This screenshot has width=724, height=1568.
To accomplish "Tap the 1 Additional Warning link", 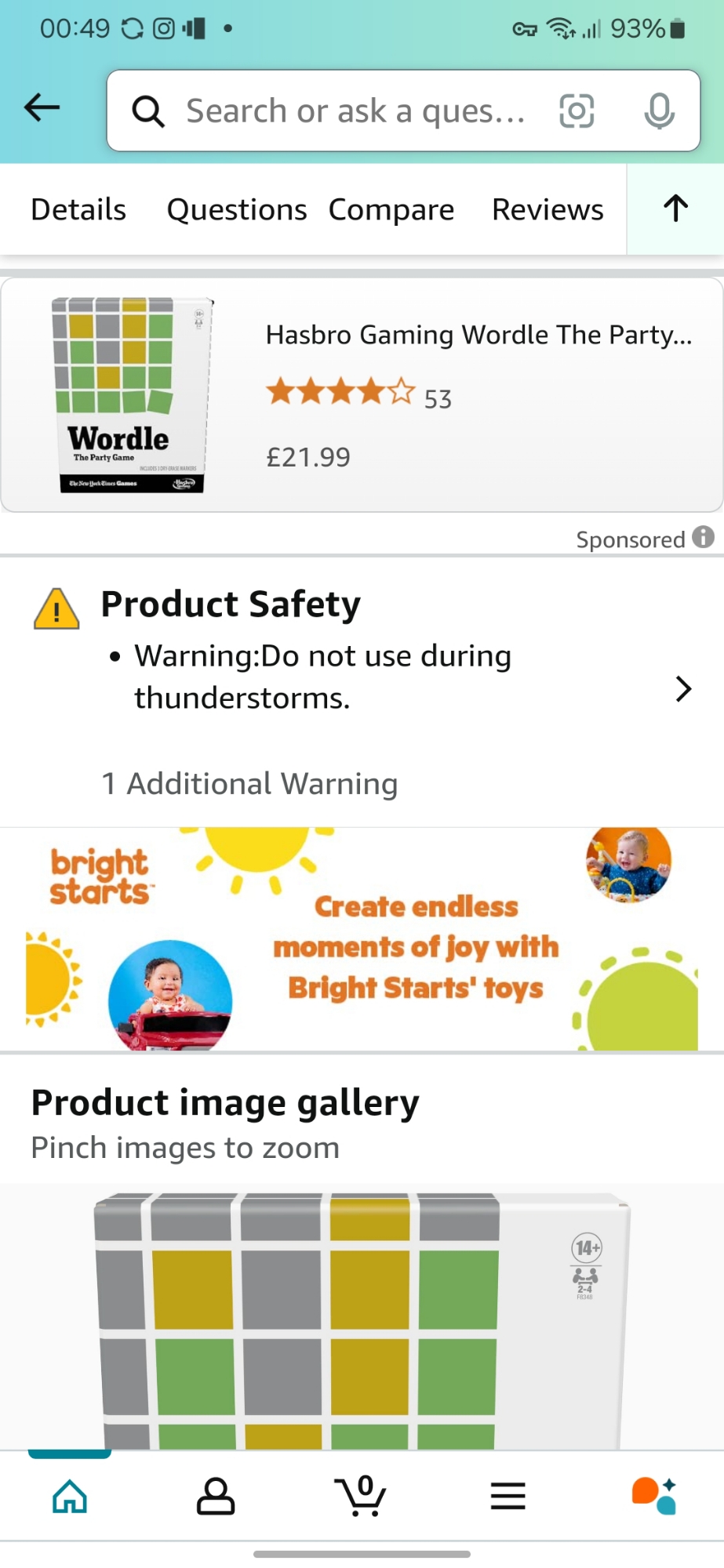I will [x=249, y=783].
